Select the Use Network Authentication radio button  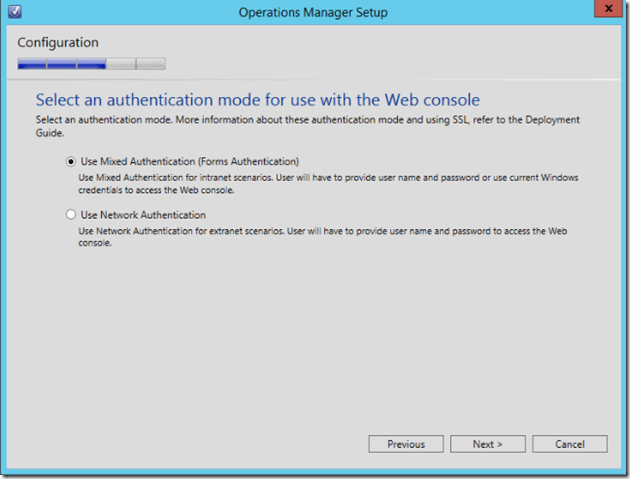pos(70,215)
